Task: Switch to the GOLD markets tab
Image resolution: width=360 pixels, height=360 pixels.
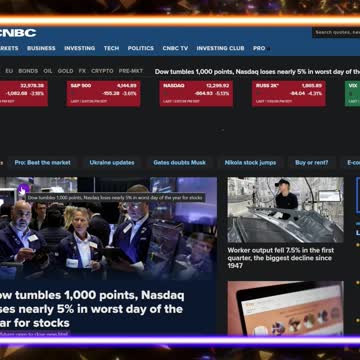Action: [65, 71]
